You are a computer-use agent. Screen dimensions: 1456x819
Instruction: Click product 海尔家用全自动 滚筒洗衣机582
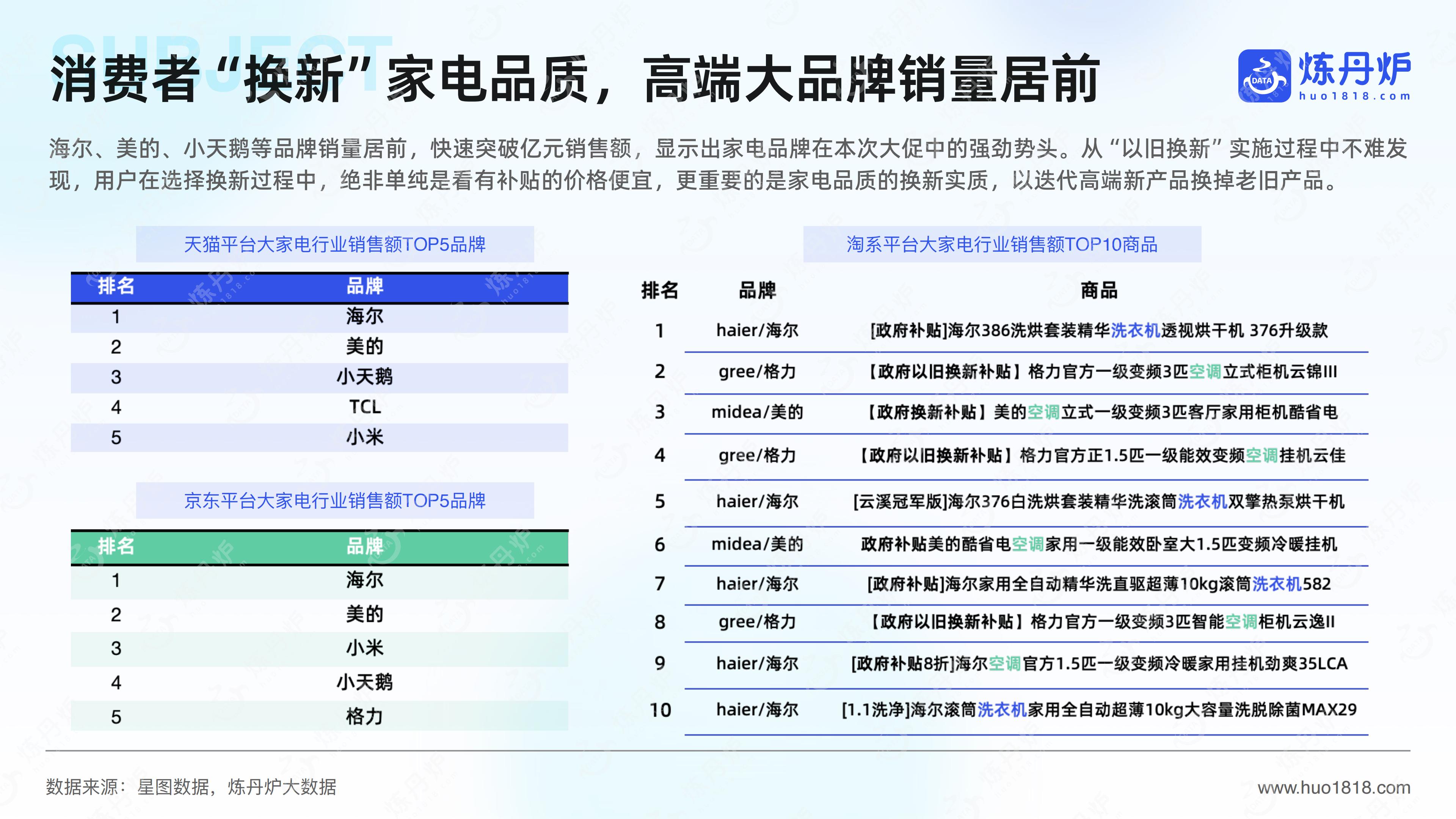pyautogui.click(x=1099, y=583)
